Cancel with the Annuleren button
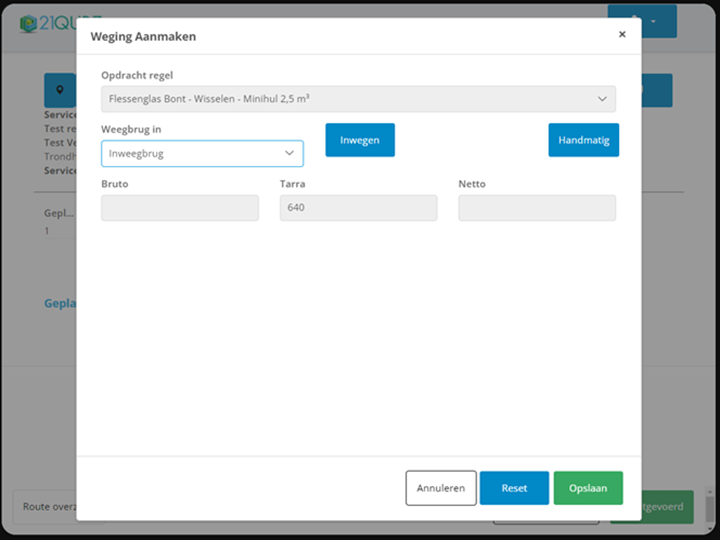Viewport: 720px width, 540px height. point(441,488)
